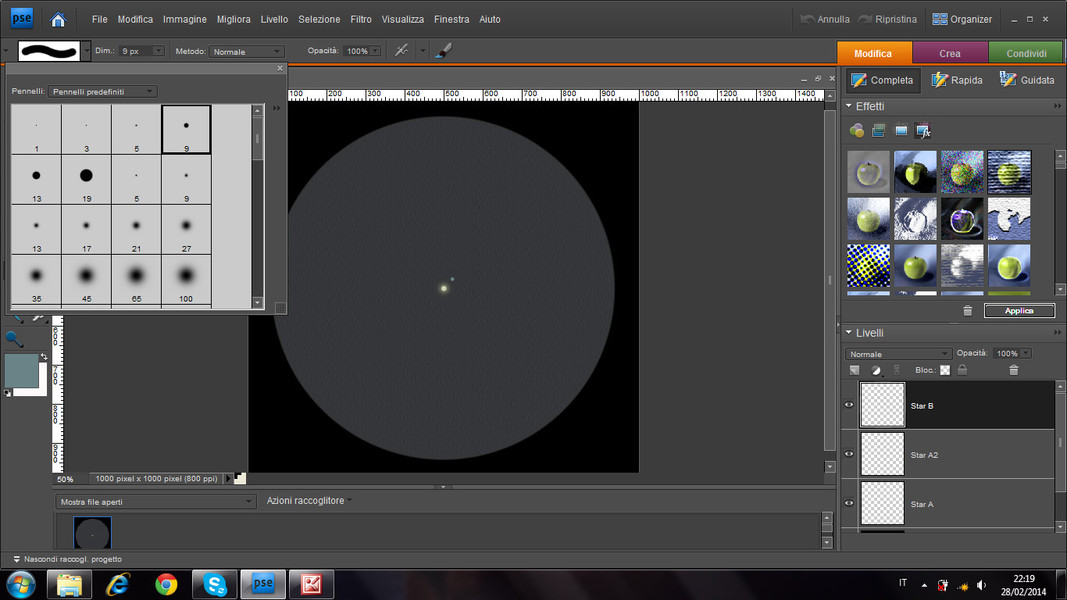Viewport: 1067px width, 600px height.
Task: Open the Metodo blend mode dropdown
Action: point(247,51)
